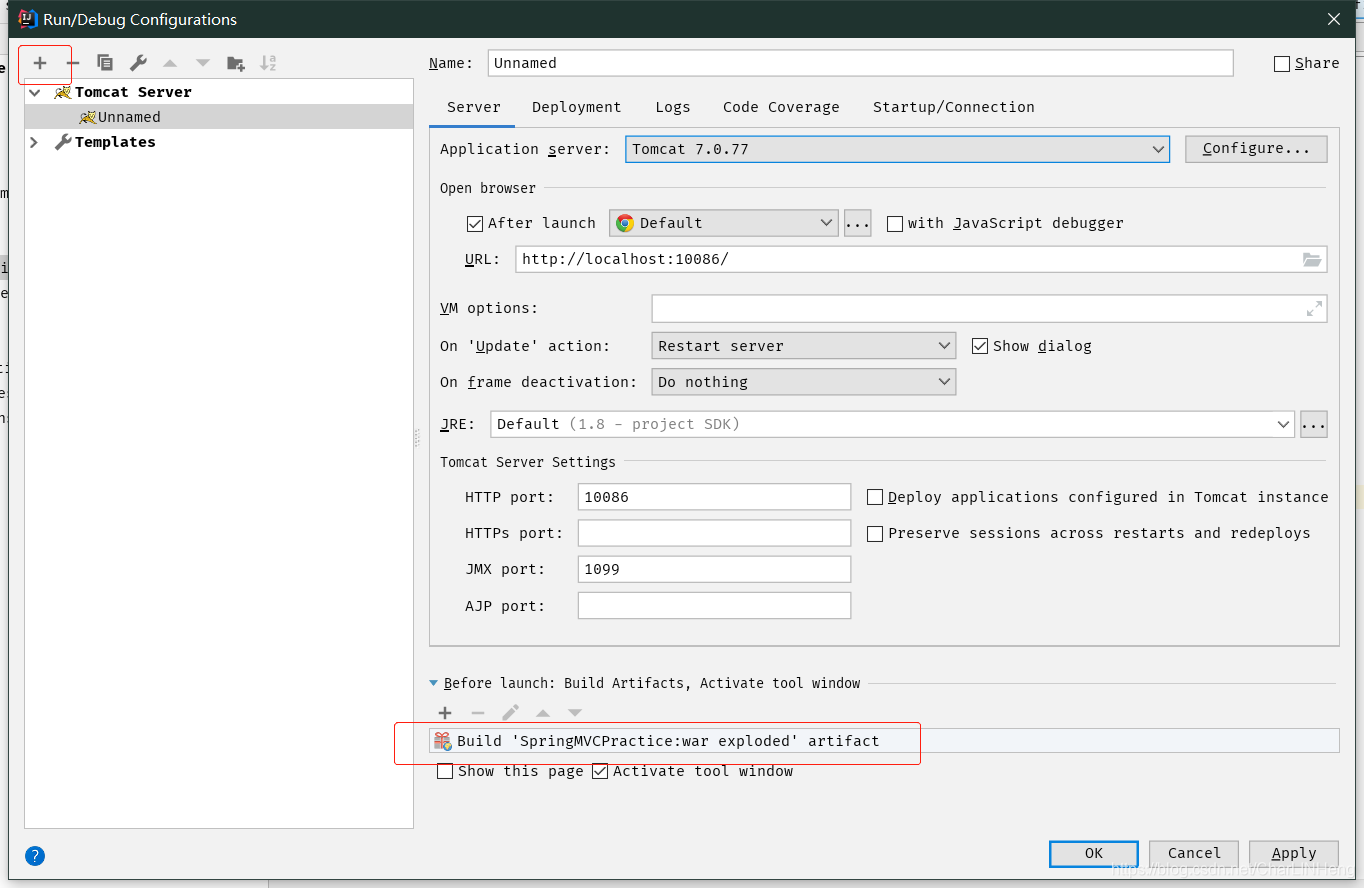This screenshot has width=1364, height=888.
Task: Check the Show this page checkbox
Action: point(445,772)
